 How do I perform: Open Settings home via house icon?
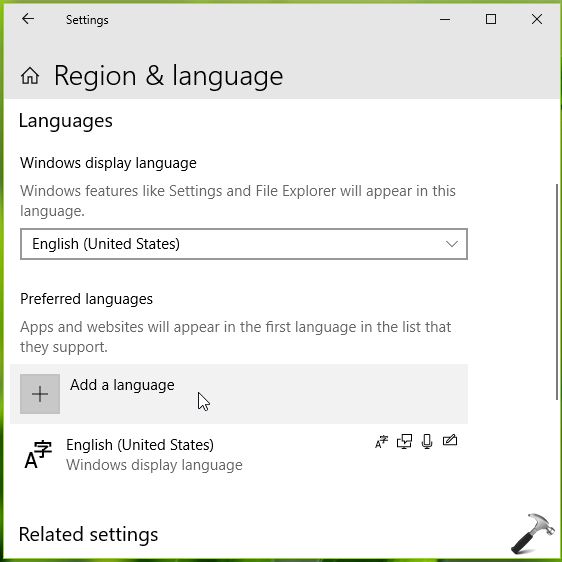(x=30, y=76)
